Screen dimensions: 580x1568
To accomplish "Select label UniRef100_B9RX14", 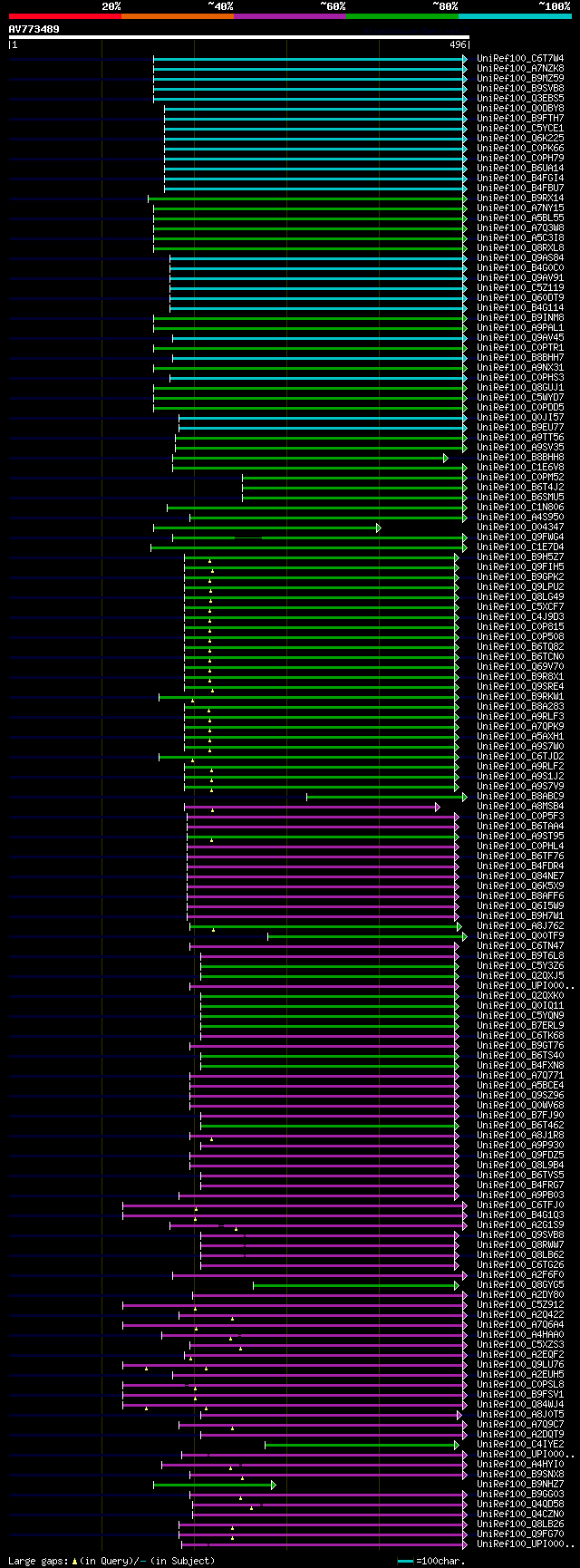I will (x=520, y=198).
